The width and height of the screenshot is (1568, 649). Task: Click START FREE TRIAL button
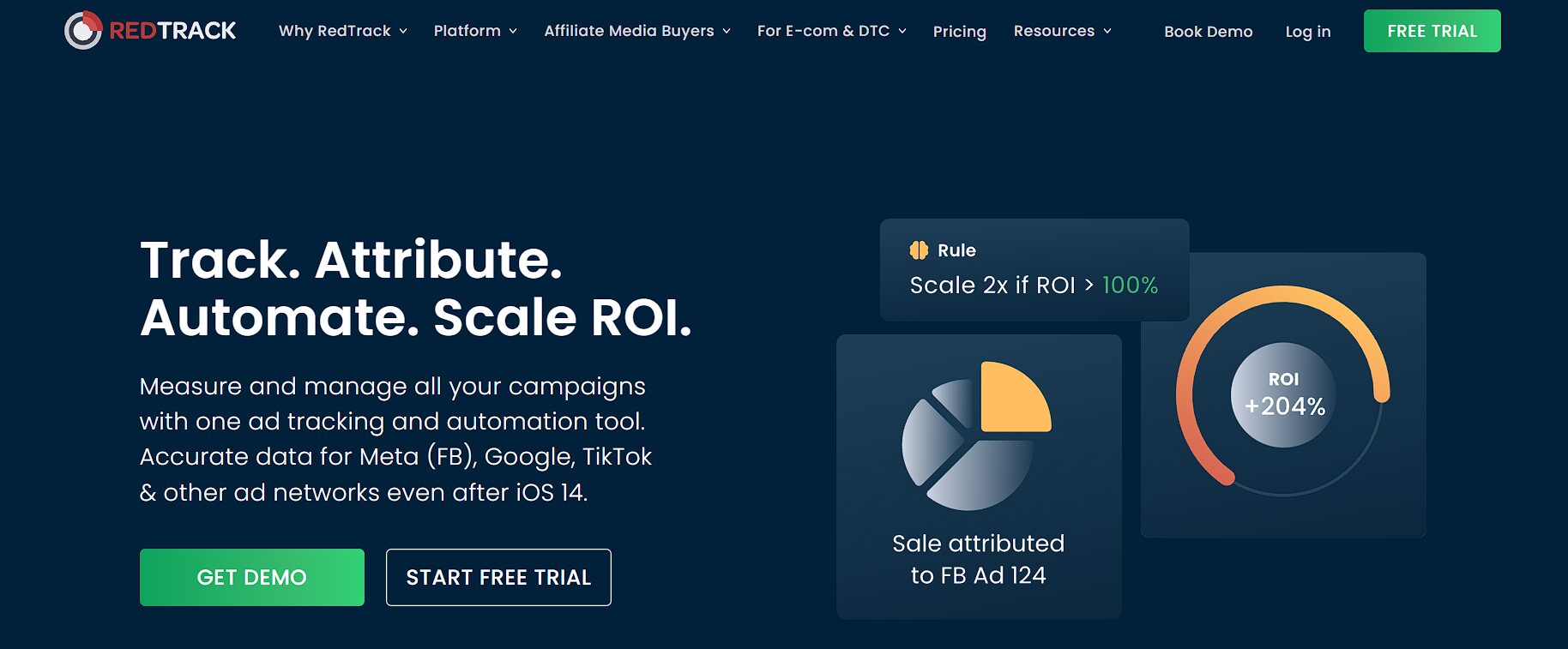(x=498, y=577)
